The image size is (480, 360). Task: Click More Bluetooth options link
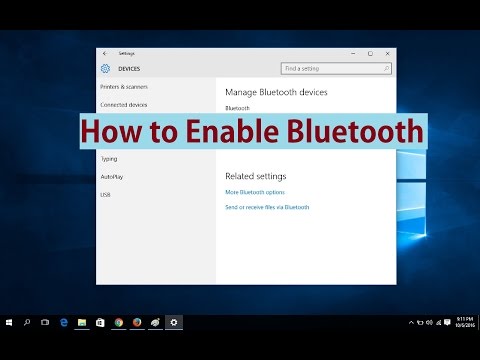255,192
